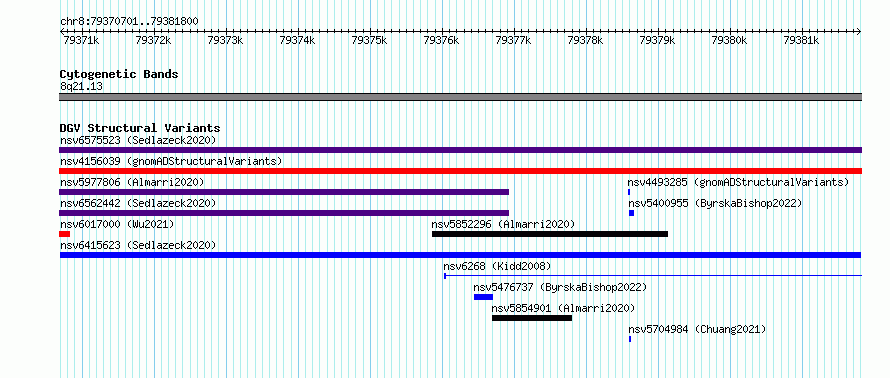The height and width of the screenshot is (378, 890).
Task: Click the nsv5854901 (Almarri2020) label
Action: coord(563,308)
